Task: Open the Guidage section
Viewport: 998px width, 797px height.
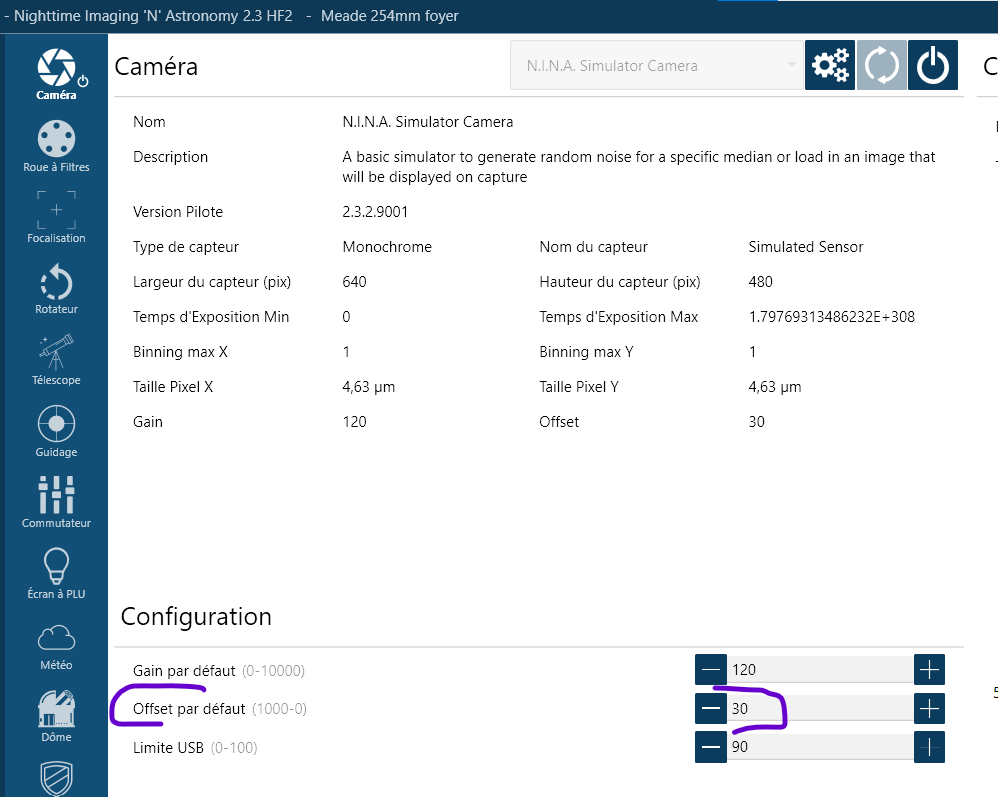Action: pos(56,430)
